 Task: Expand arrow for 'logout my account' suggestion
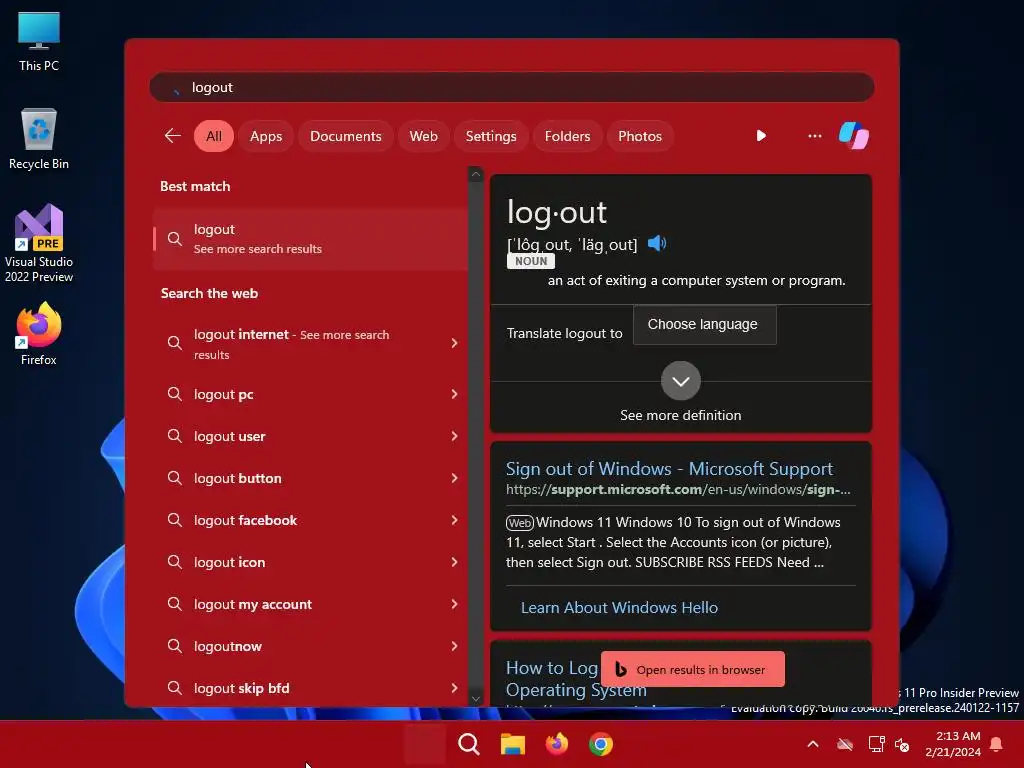tap(454, 604)
